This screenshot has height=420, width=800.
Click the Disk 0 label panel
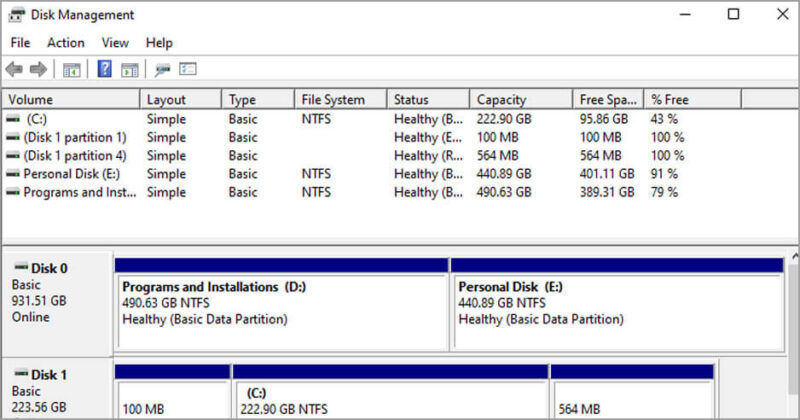(57, 304)
